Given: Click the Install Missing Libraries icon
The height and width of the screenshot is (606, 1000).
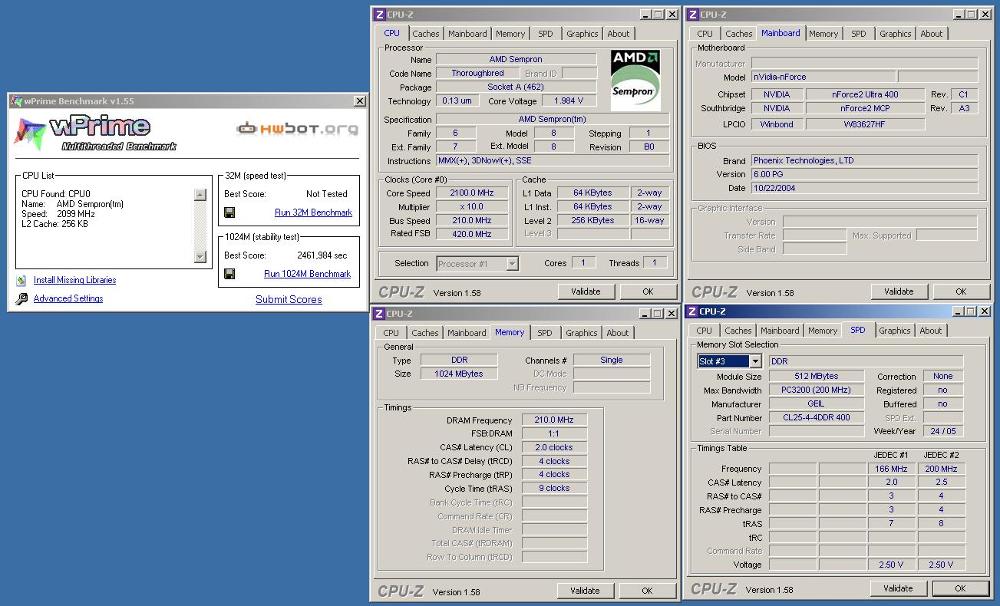Looking at the screenshot, I should [x=22, y=280].
